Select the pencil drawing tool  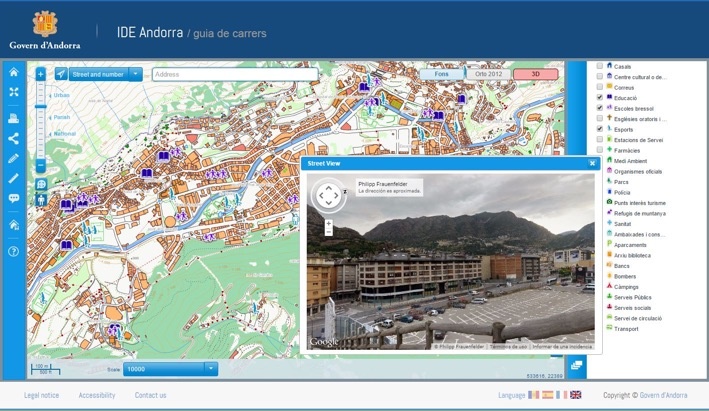point(13,158)
